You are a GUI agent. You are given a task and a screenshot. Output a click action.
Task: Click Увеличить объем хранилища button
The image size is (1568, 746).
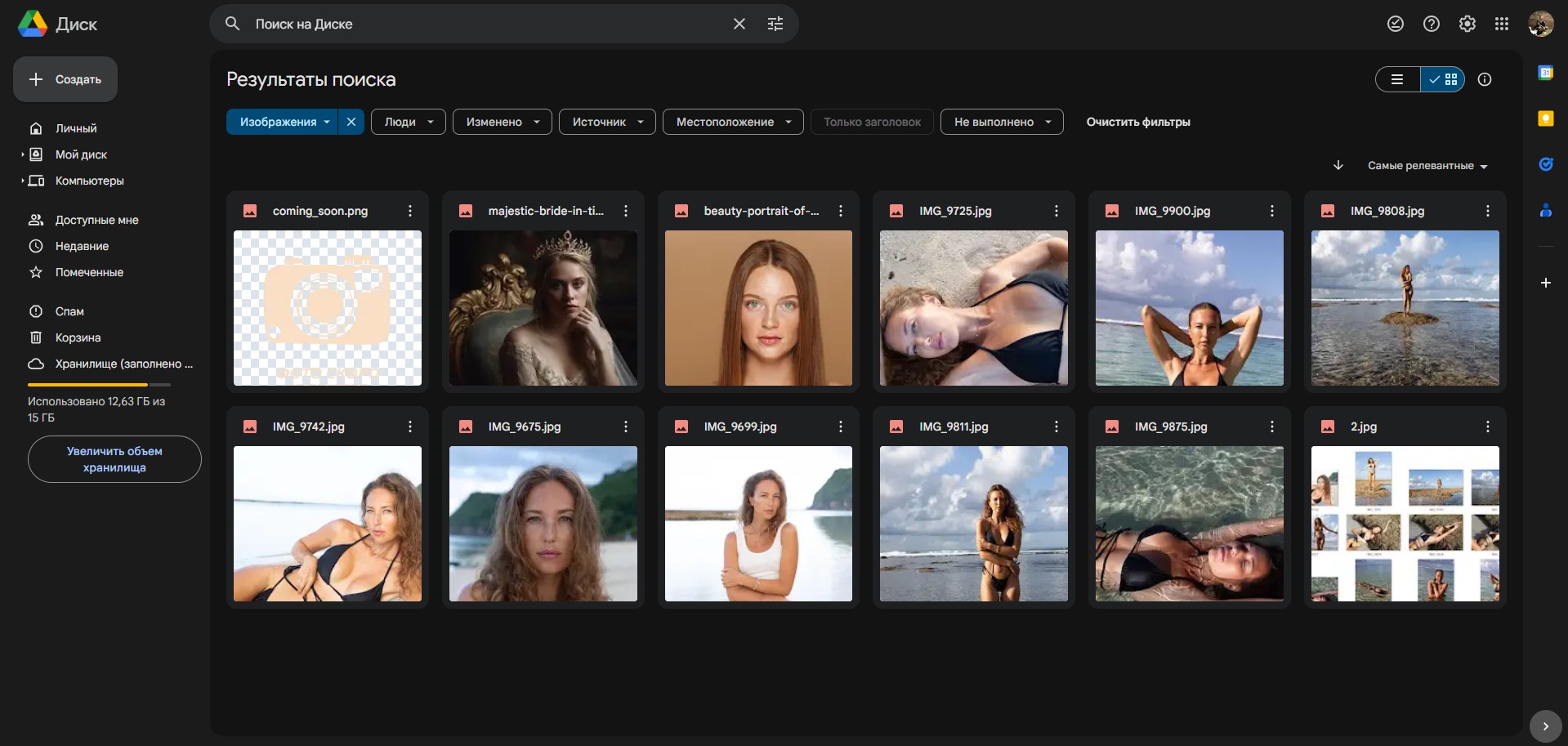114,459
